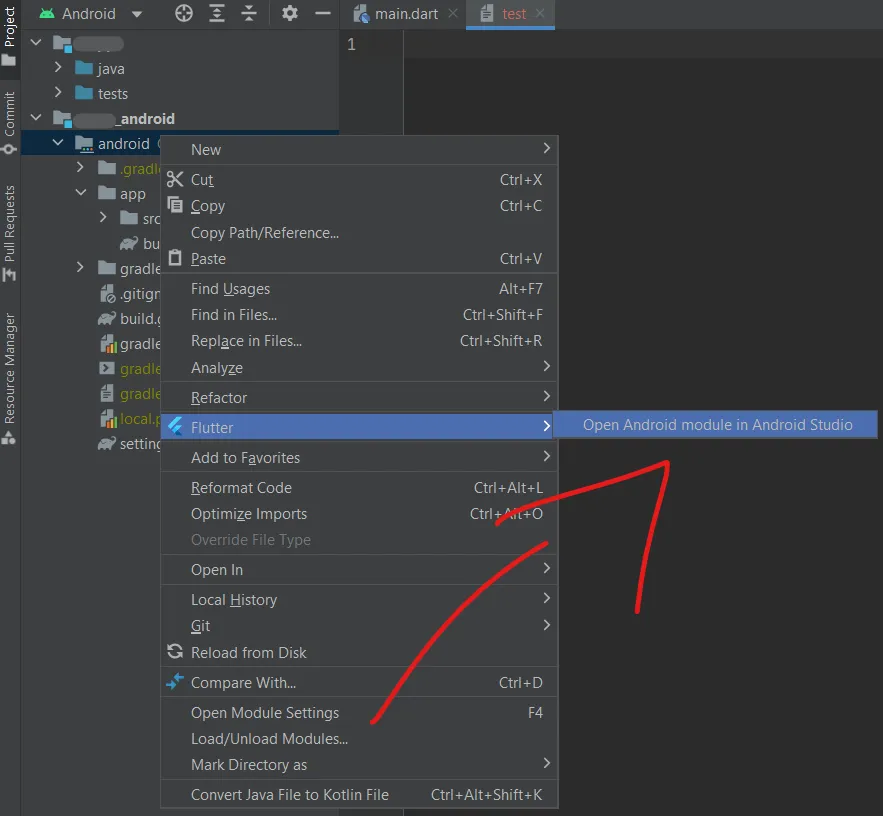The width and height of the screenshot is (883, 816).
Task: Select Load/Unload Modules…
Action: pos(359,738)
